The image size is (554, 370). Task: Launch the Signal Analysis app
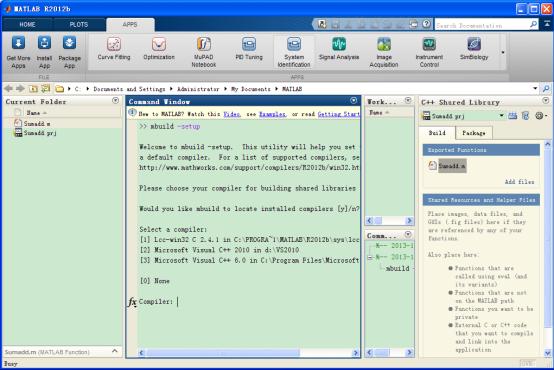coord(338,48)
